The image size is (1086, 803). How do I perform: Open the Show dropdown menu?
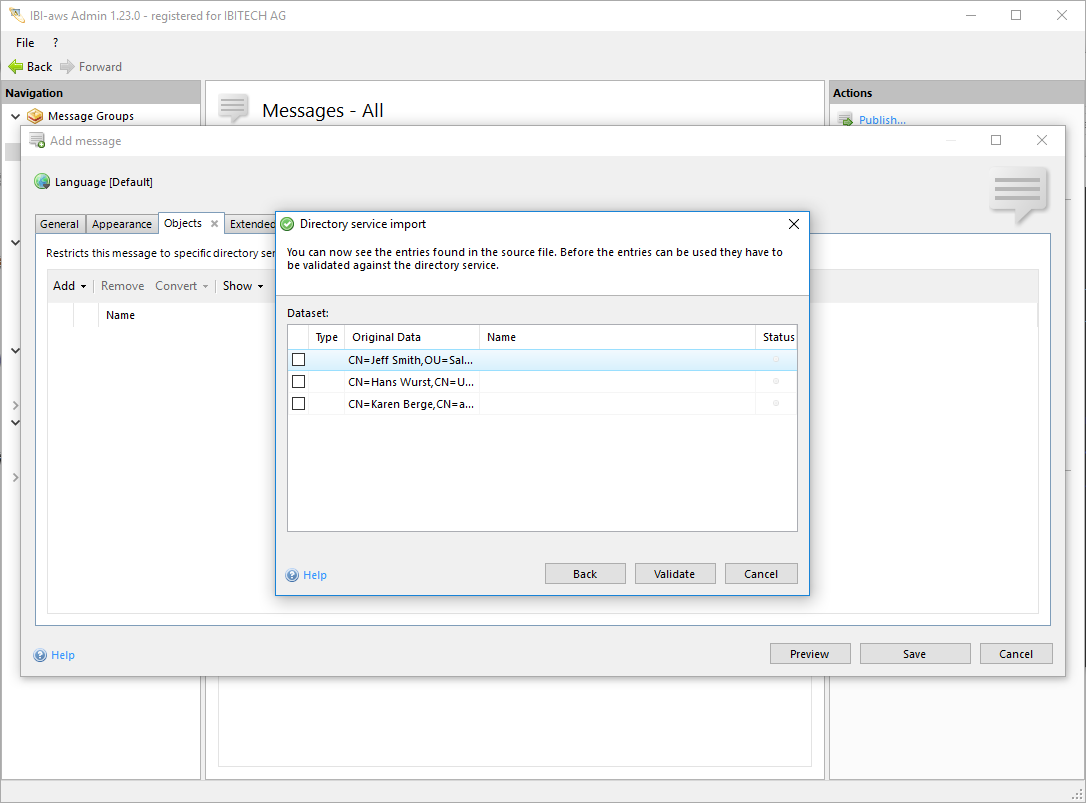[243, 286]
